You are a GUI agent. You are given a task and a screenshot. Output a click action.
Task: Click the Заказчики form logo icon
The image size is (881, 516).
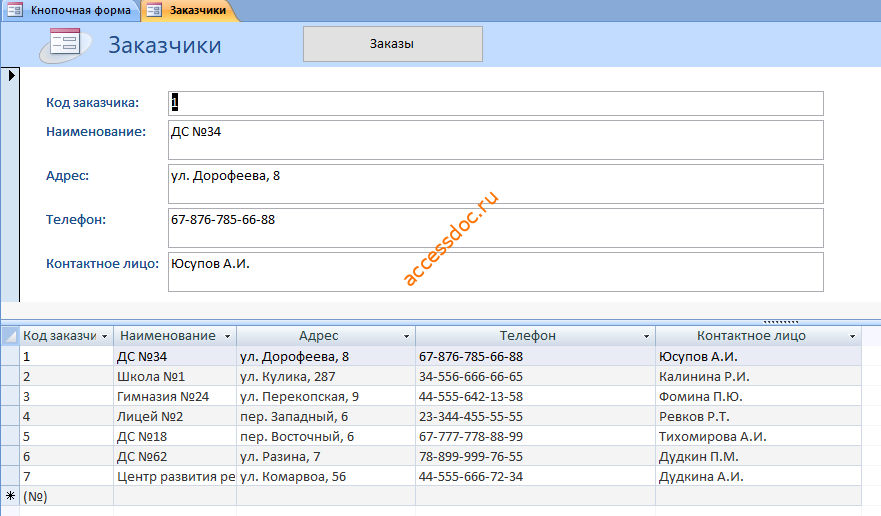[x=65, y=44]
